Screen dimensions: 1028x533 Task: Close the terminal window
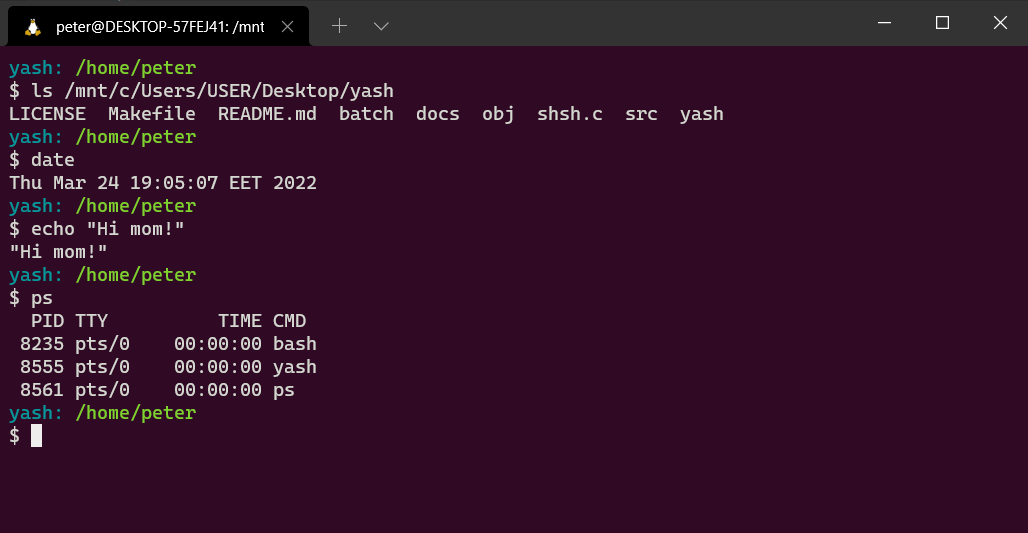tap(1000, 22)
